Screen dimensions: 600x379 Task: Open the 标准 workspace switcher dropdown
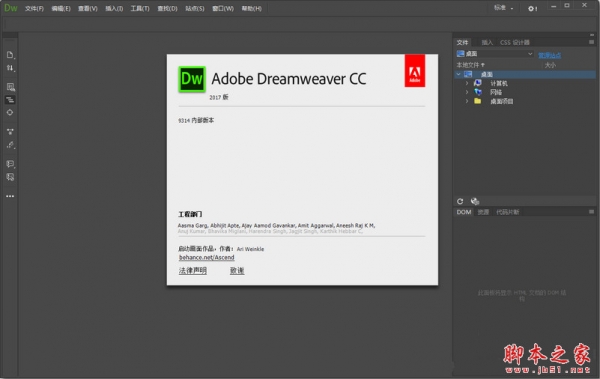503,8
